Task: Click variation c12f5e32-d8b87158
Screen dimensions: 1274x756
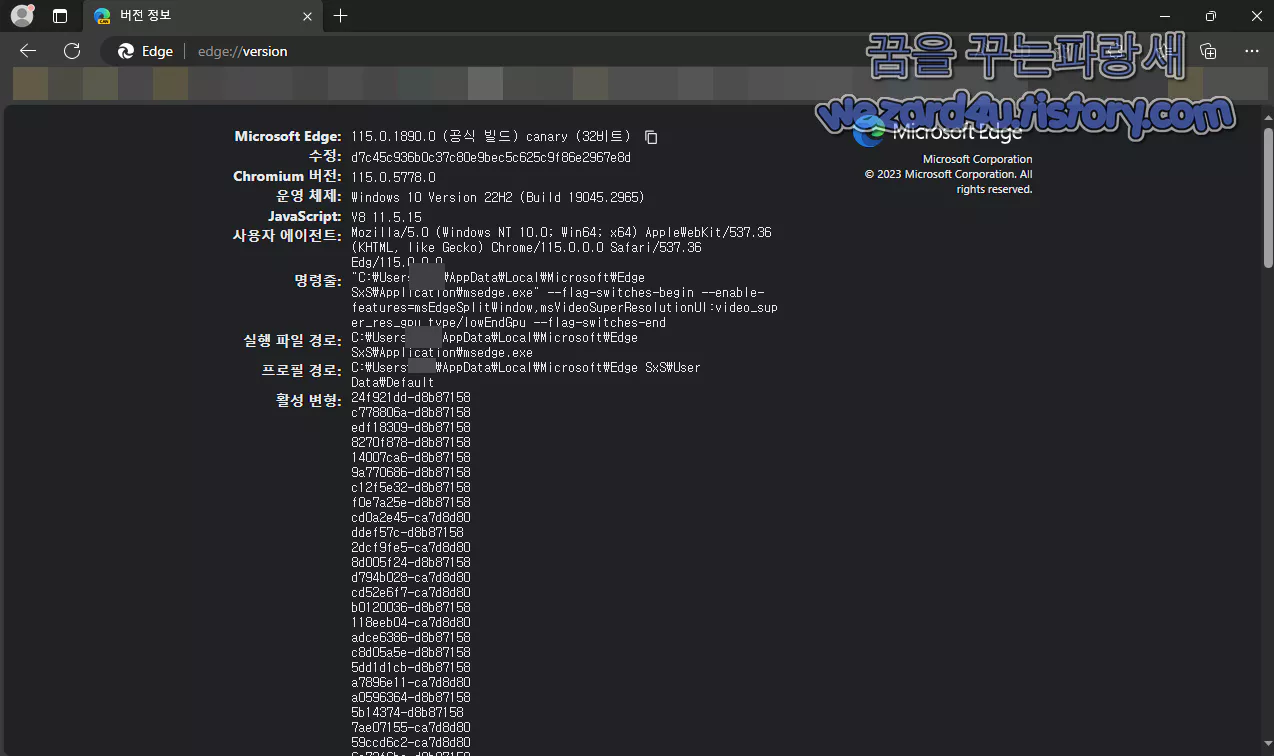Action: pyautogui.click(x=411, y=487)
